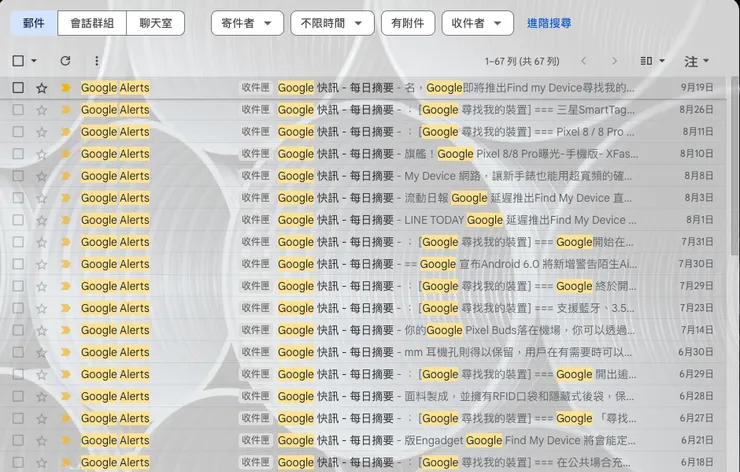Expand the select-all checkbox arrow menu
This screenshot has height=472, width=740.
tap(34, 61)
